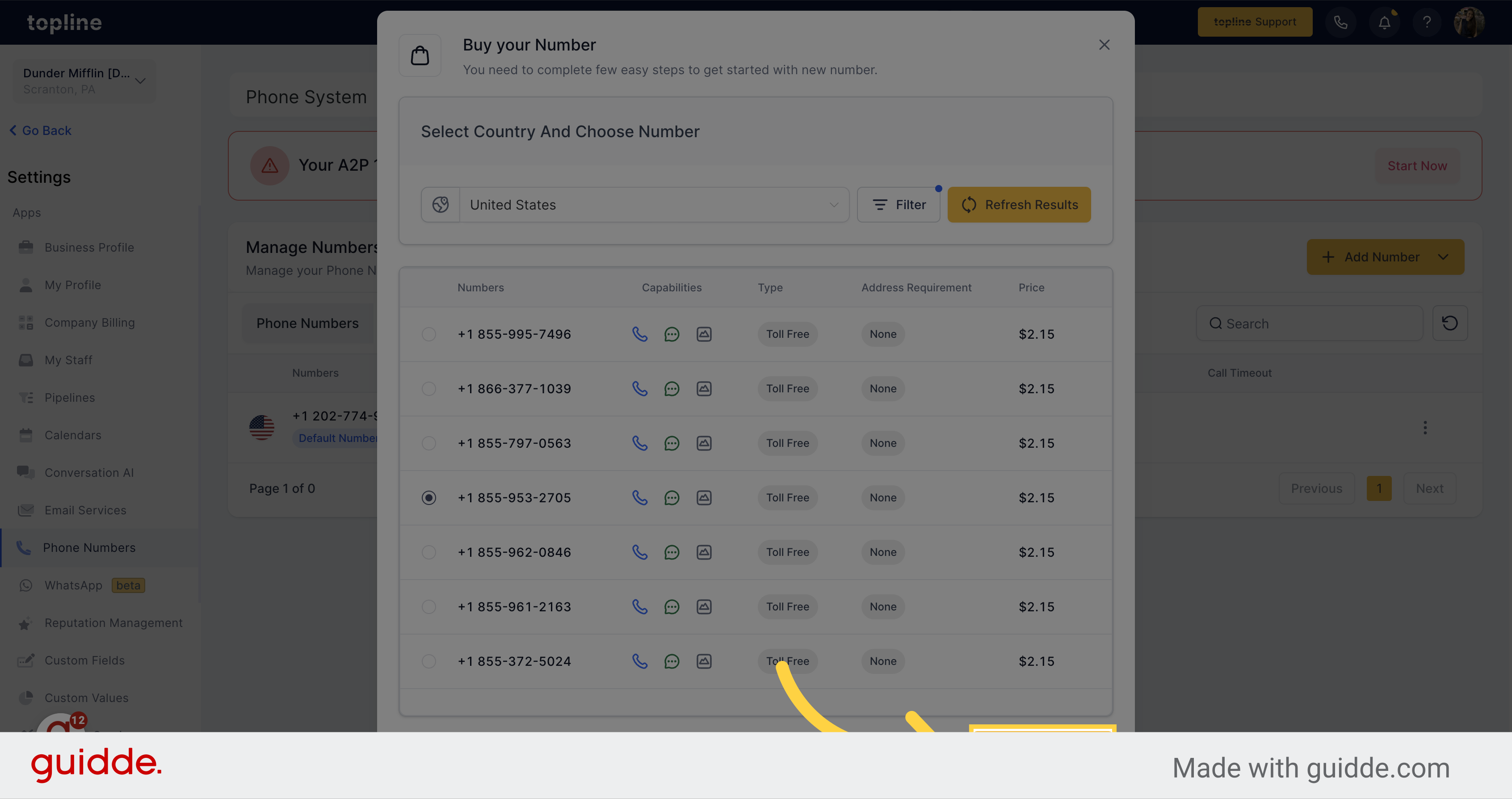Expand the Dunder Mifflin account switcher
Image resolution: width=1512 pixels, height=799 pixels.
(x=84, y=80)
